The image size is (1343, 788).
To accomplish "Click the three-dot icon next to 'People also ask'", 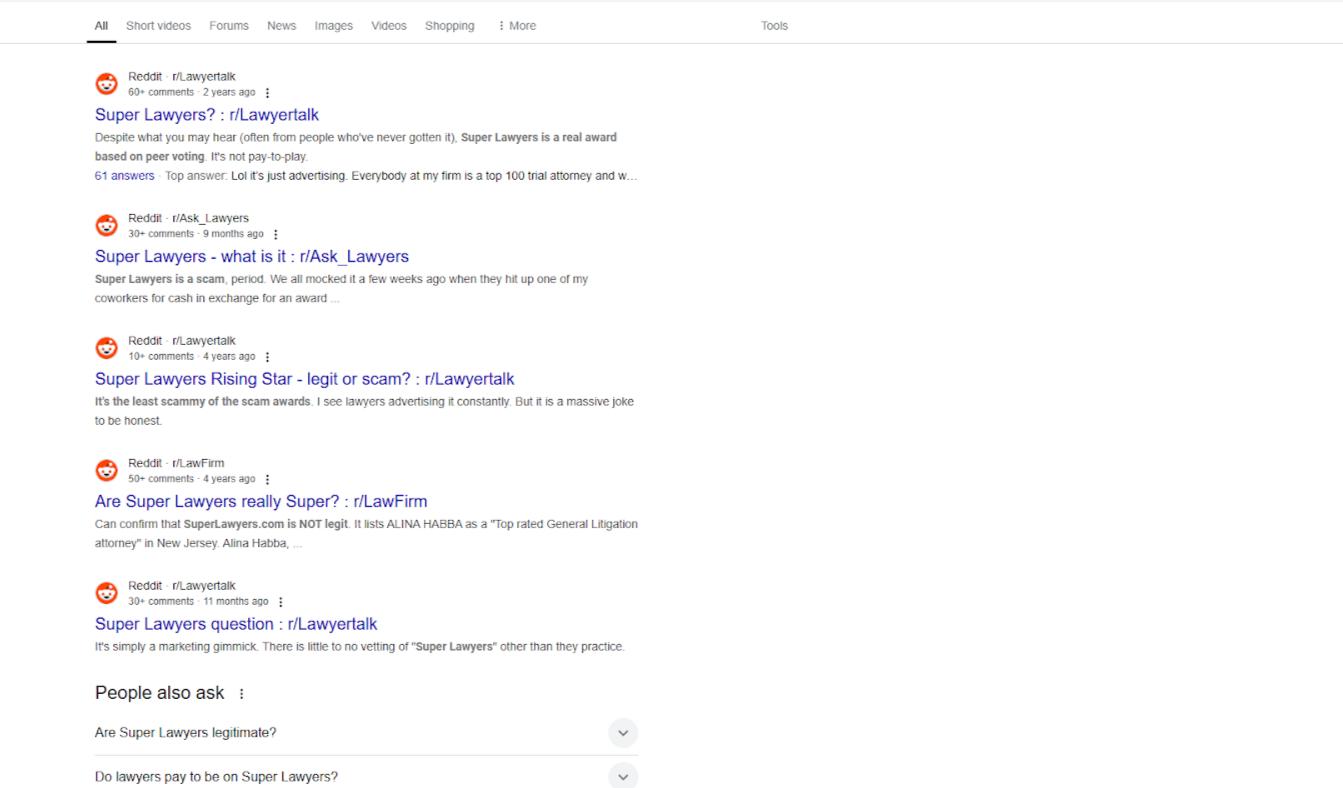I will pyautogui.click(x=241, y=694).
